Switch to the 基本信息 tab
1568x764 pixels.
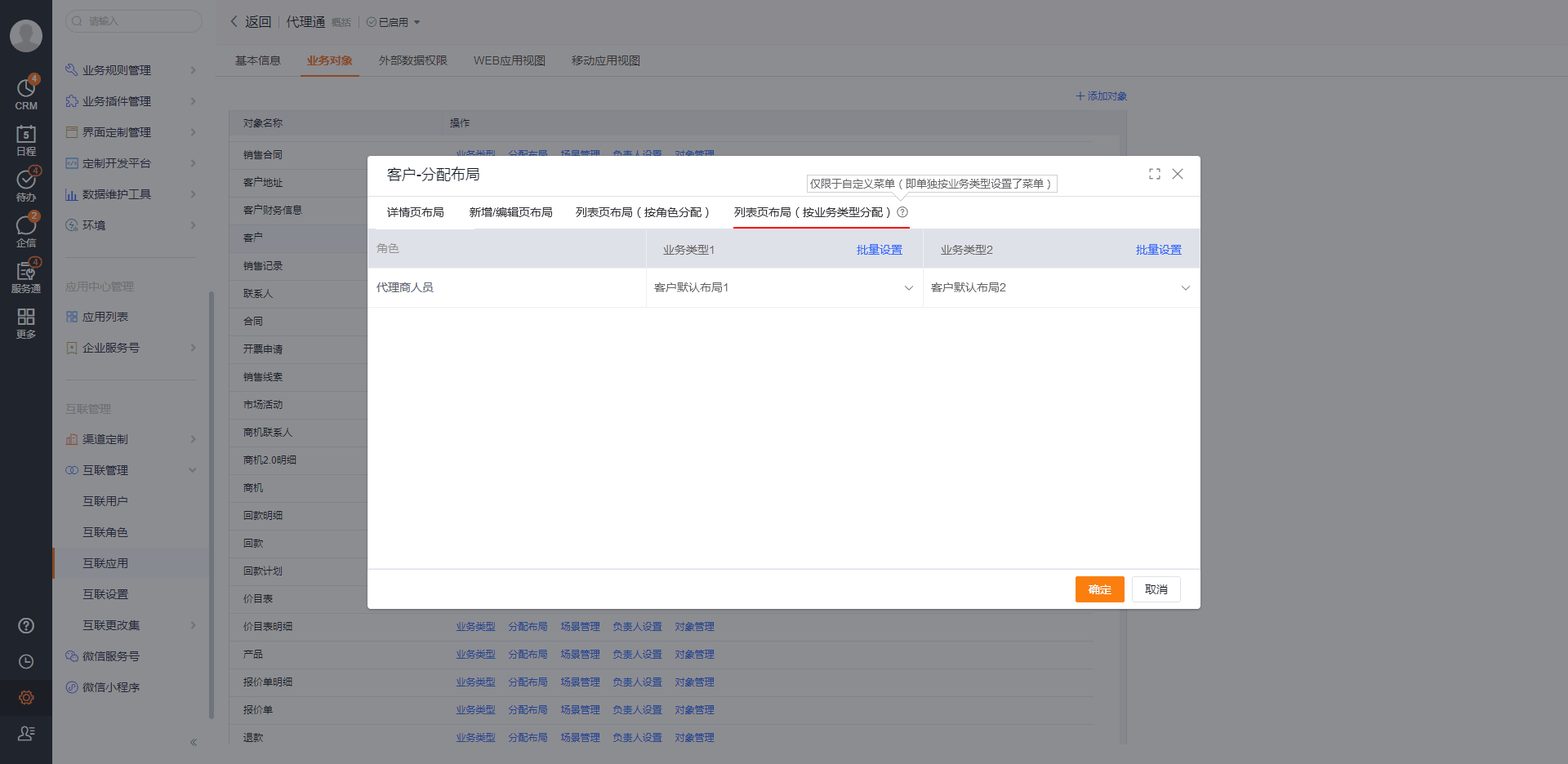(257, 60)
